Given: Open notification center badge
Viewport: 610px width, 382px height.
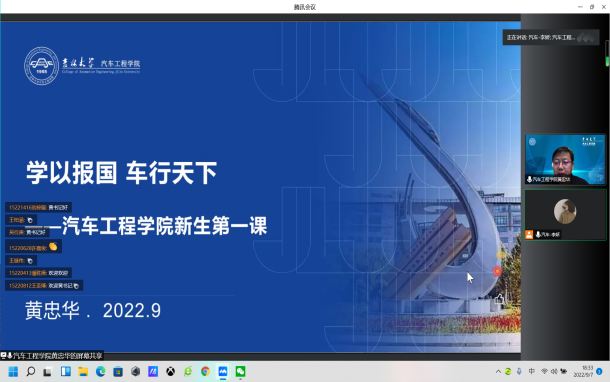Looking at the screenshot, I should coord(599,371).
